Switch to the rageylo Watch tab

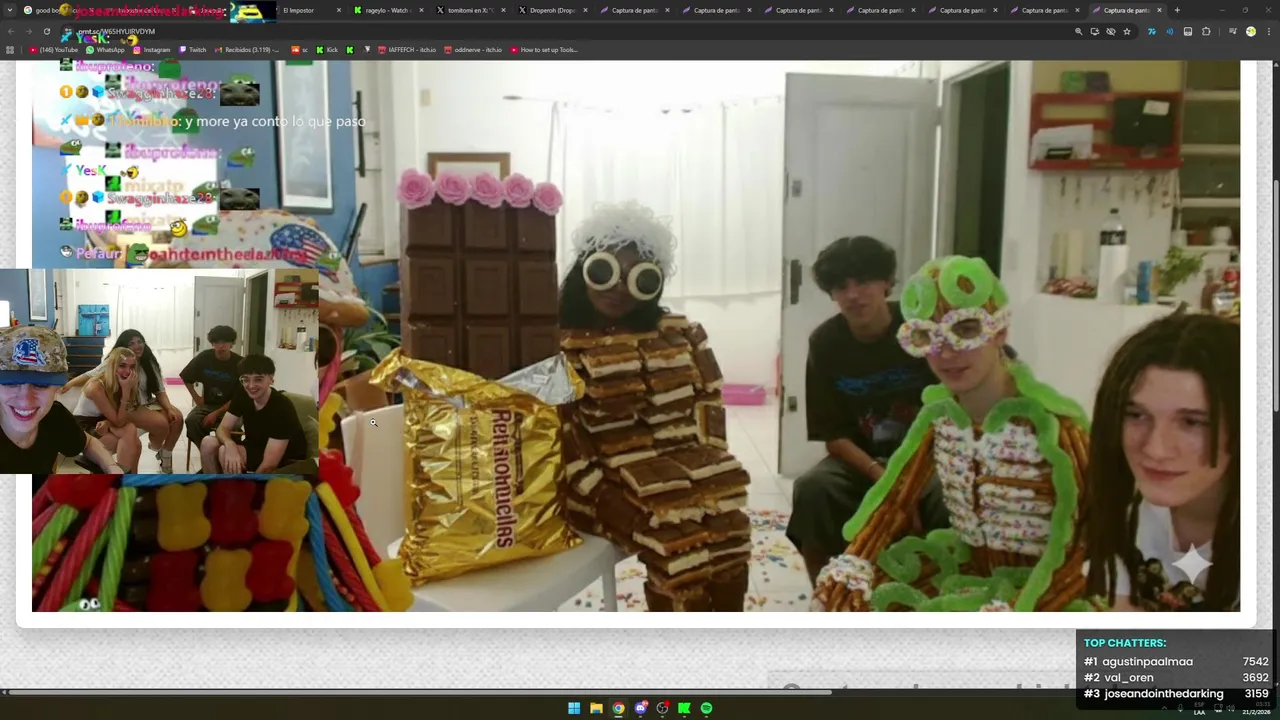click(x=387, y=10)
